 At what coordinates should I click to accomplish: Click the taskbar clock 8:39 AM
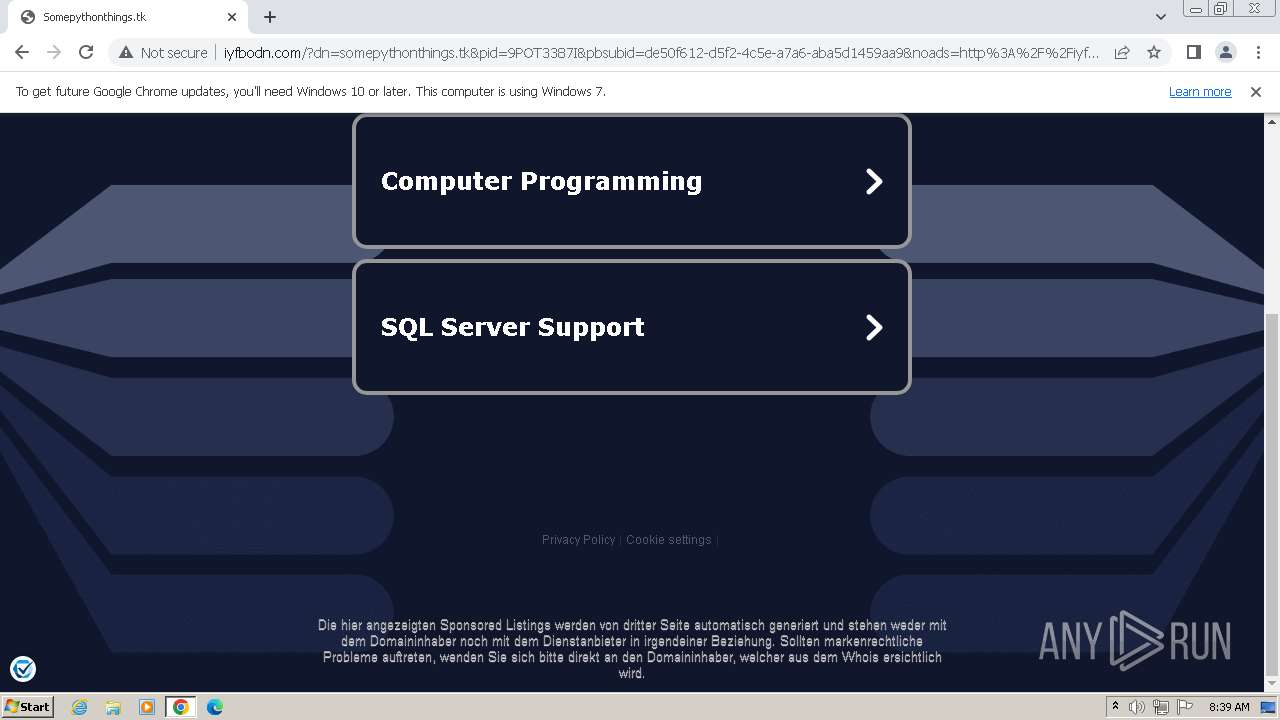[x=1229, y=707]
